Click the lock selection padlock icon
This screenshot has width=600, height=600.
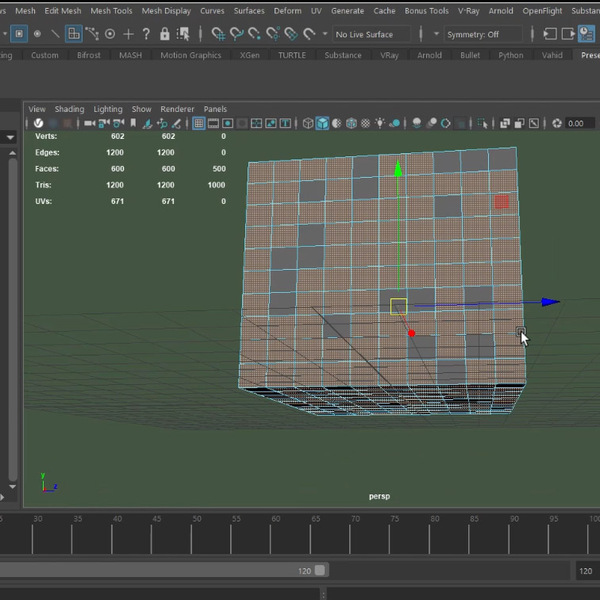click(164, 34)
